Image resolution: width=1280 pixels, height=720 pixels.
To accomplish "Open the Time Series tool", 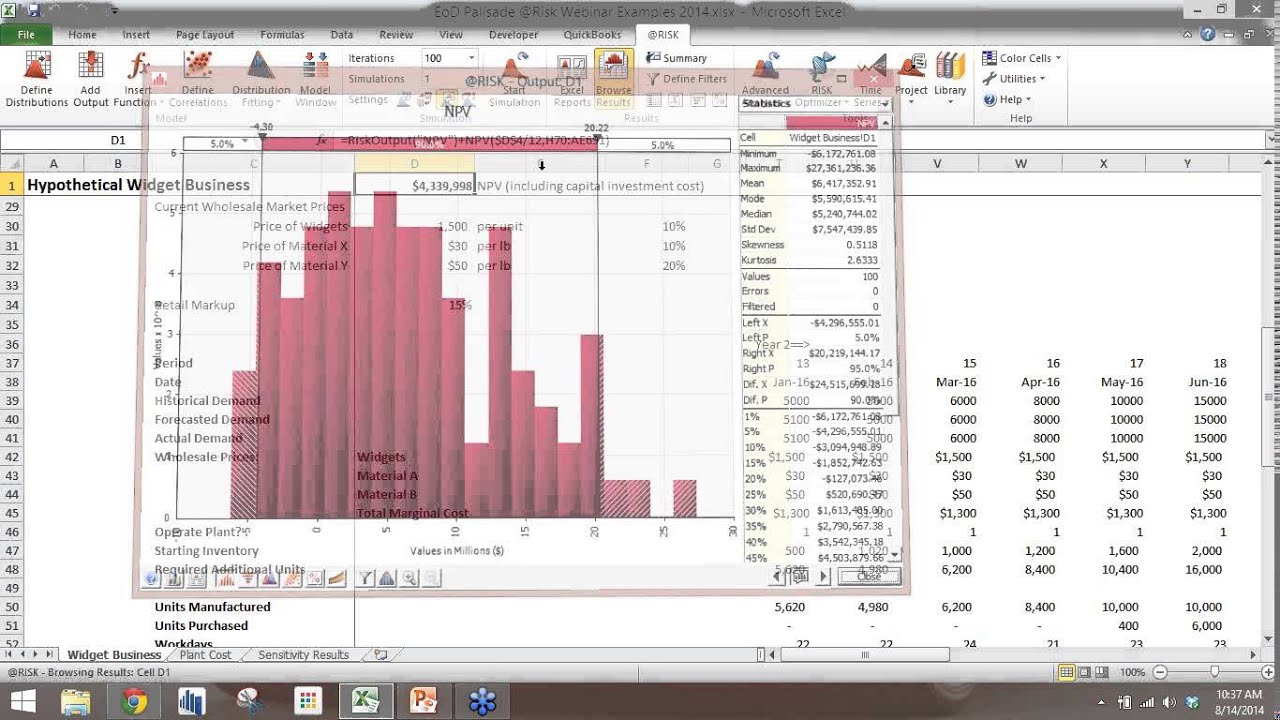I will point(870,80).
